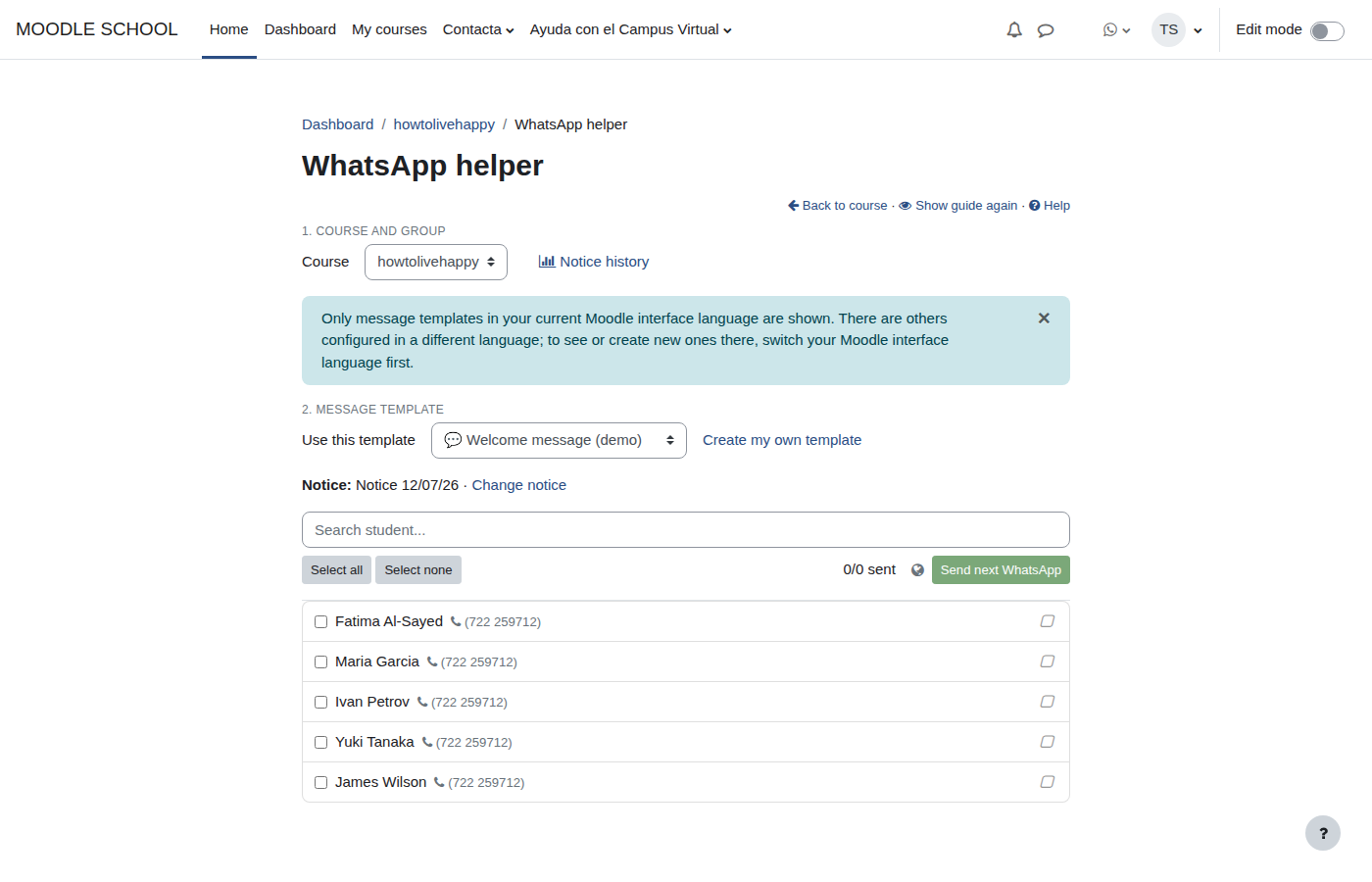Click phone icon next to Maria Garcia
The width and height of the screenshot is (1372, 882).
click(x=432, y=661)
